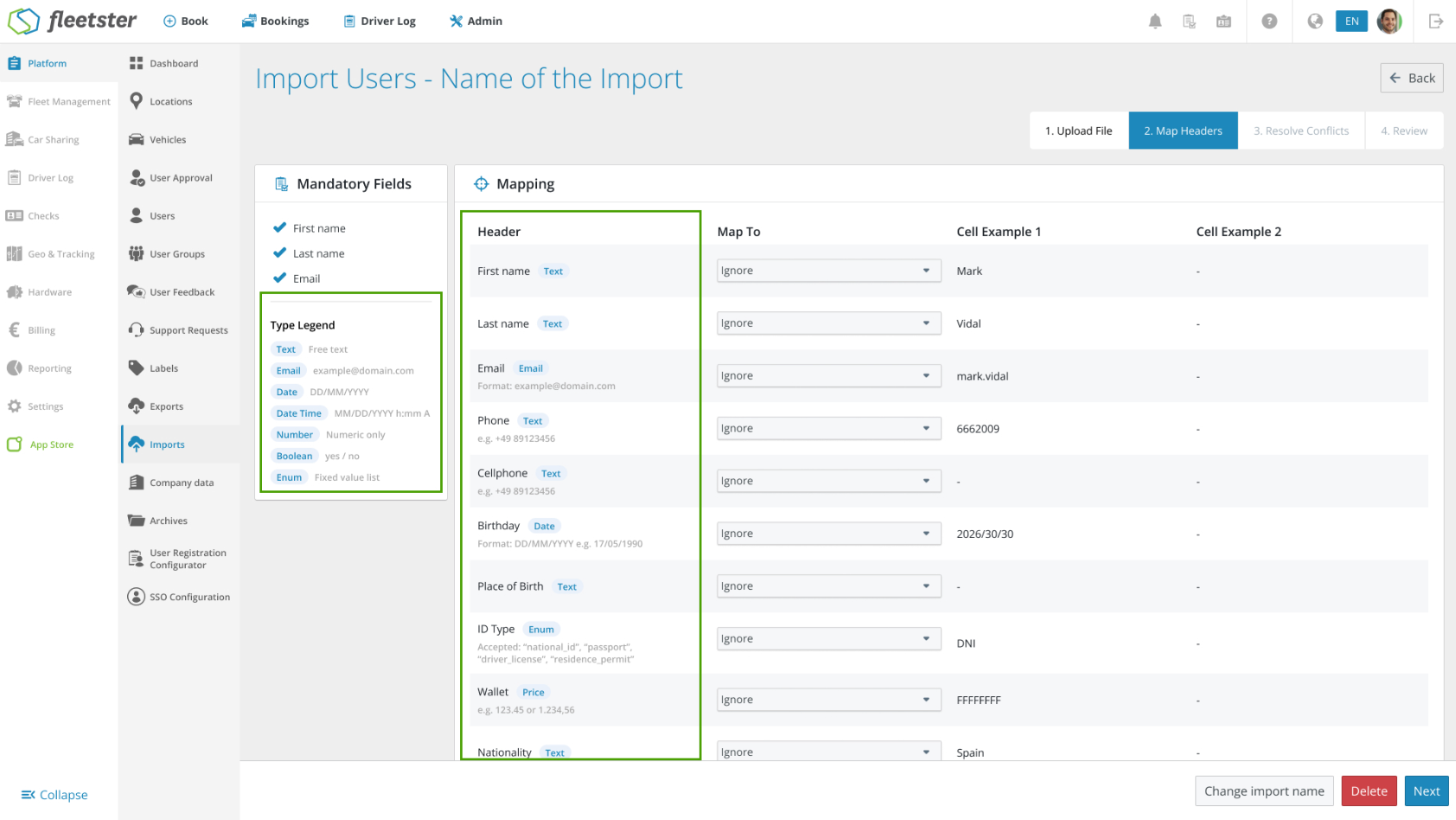Click the Next button
Screen dimensions: 1456x820
click(x=1427, y=791)
